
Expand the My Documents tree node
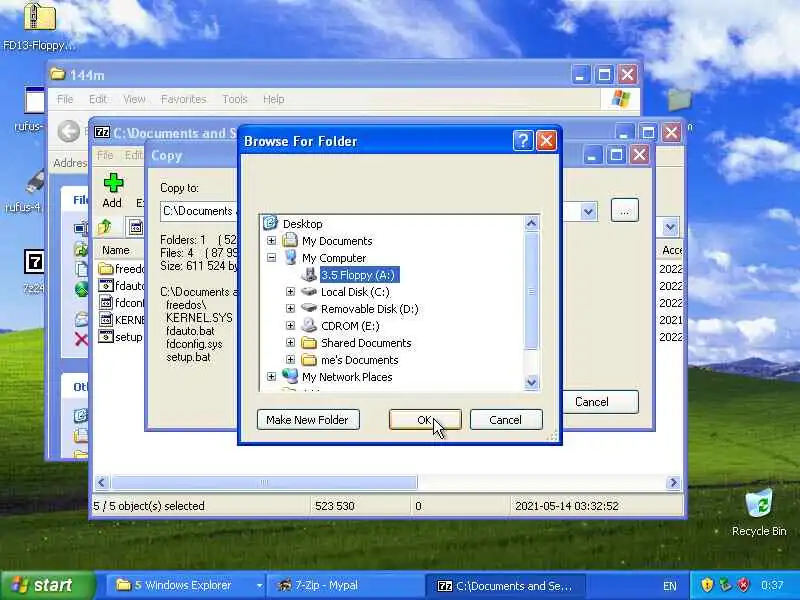coord(271,240)
